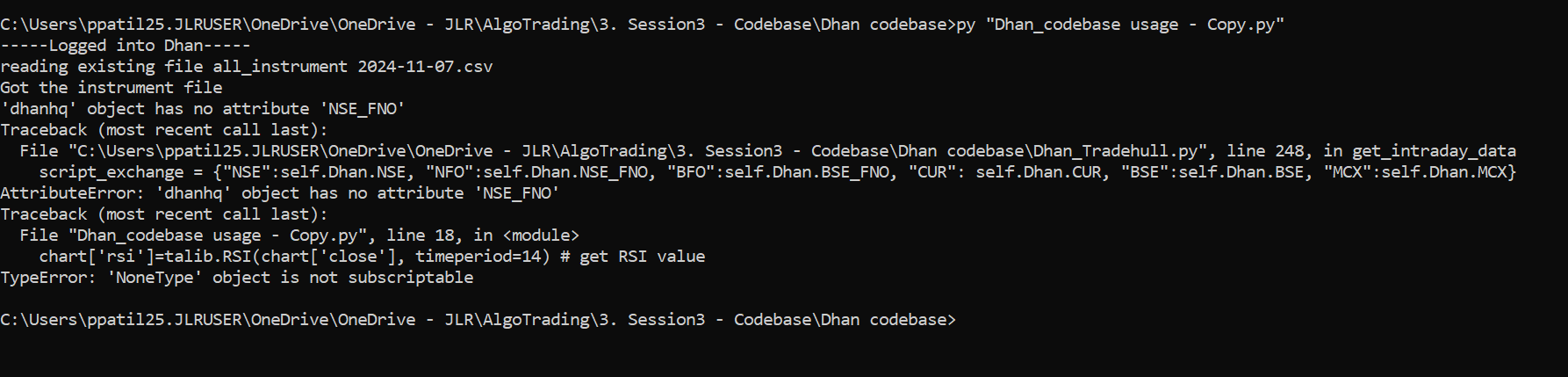This screenshot has height=377, width=1568.
Task: Click the all_instrument 2024-11-07.csv filename text
Action: click(x=353, y=67)
